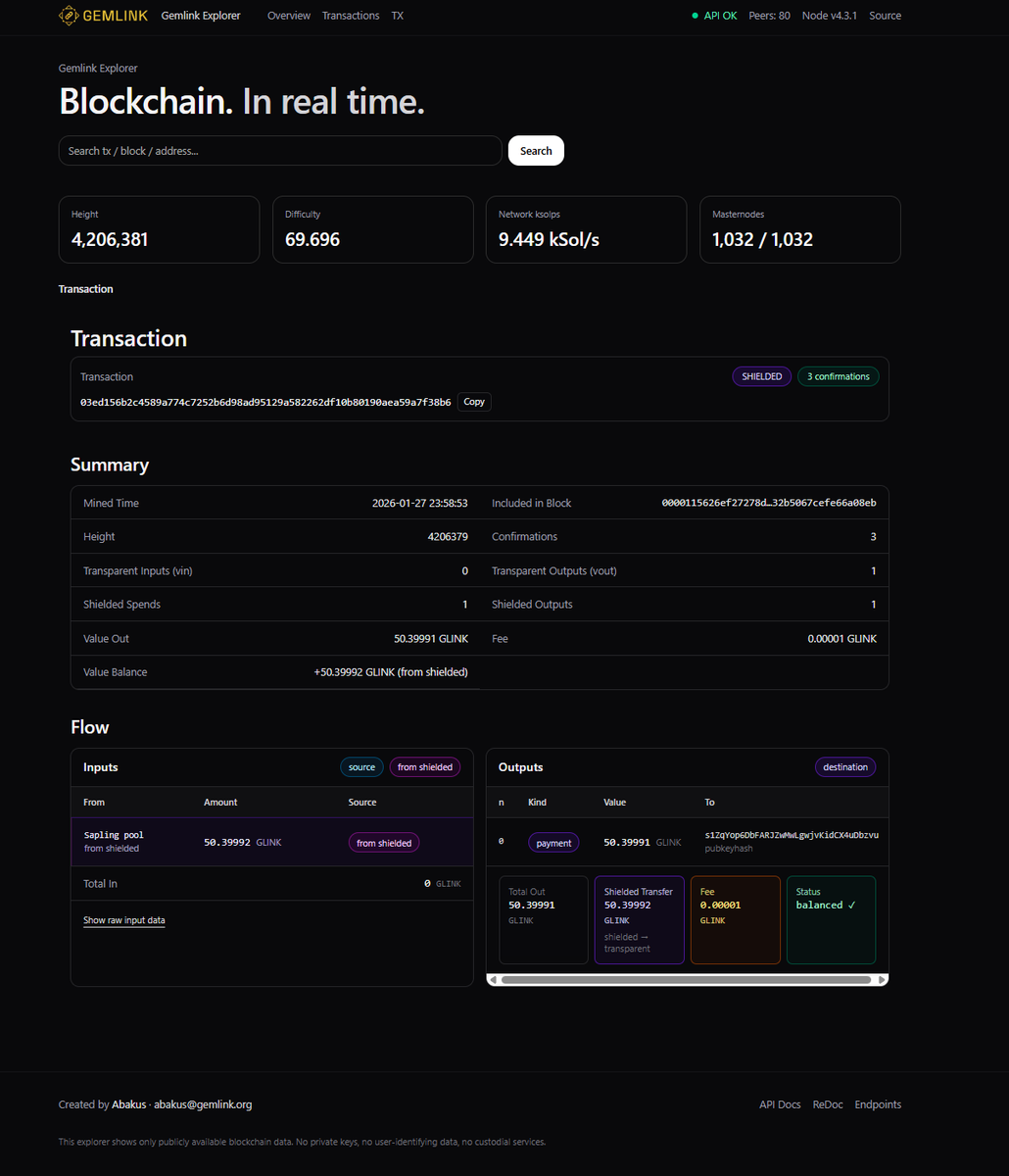Click the Search button
The image size is (1009, 1176).
pyautogui.click(x=536, y=150)
